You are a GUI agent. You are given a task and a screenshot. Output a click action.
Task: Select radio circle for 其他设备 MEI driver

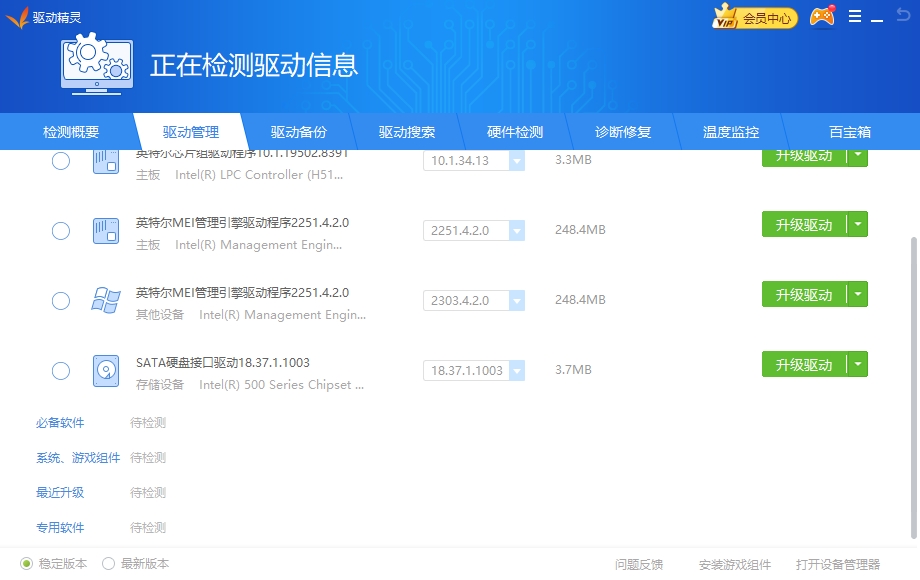tap(60, 301)
